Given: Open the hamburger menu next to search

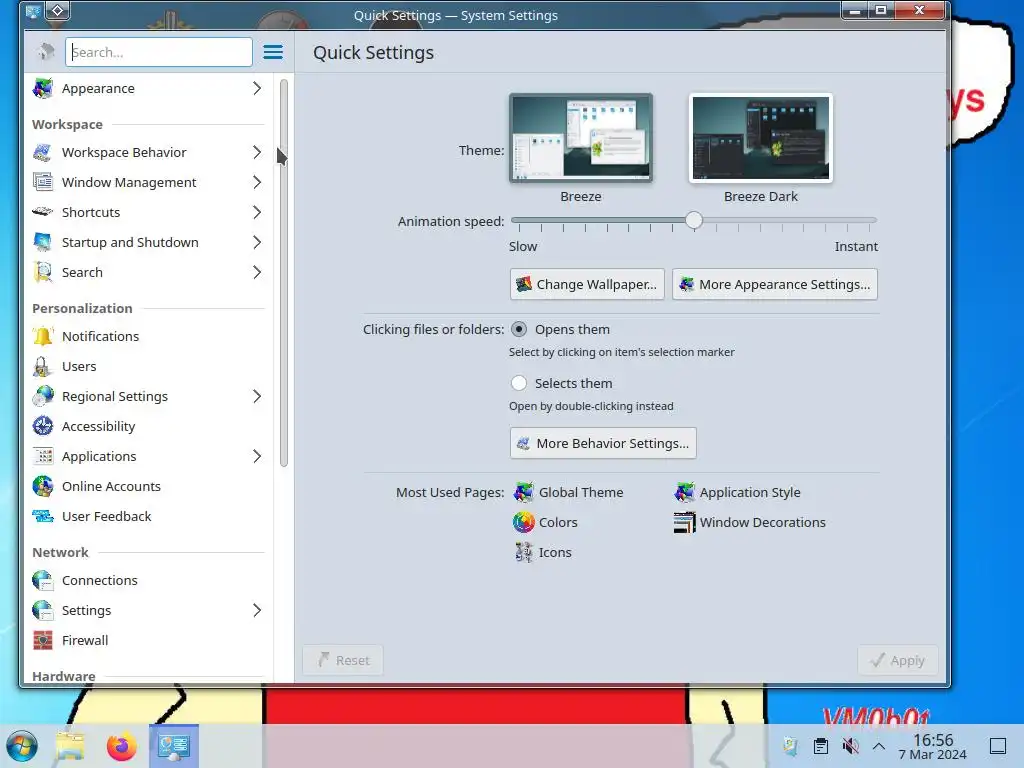Looking at the screenshot, I should point(273,52).
